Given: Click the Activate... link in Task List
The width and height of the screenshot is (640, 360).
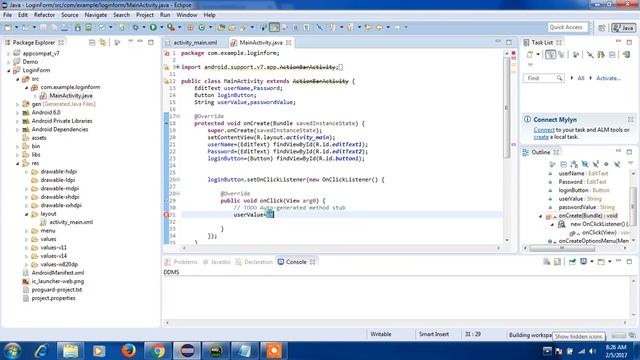Looking at the screenshot, I should tap(608, 78).
